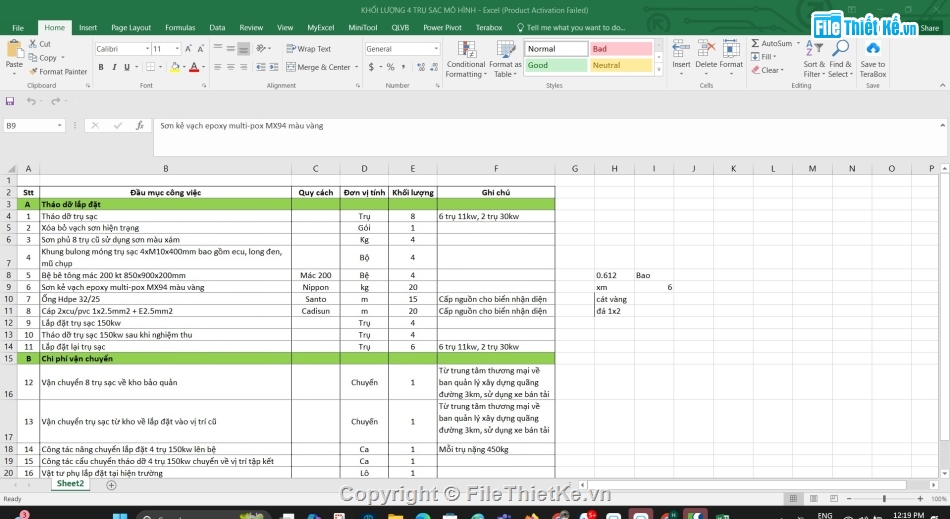Switch to the Insert tab

[x=88, y=28]
